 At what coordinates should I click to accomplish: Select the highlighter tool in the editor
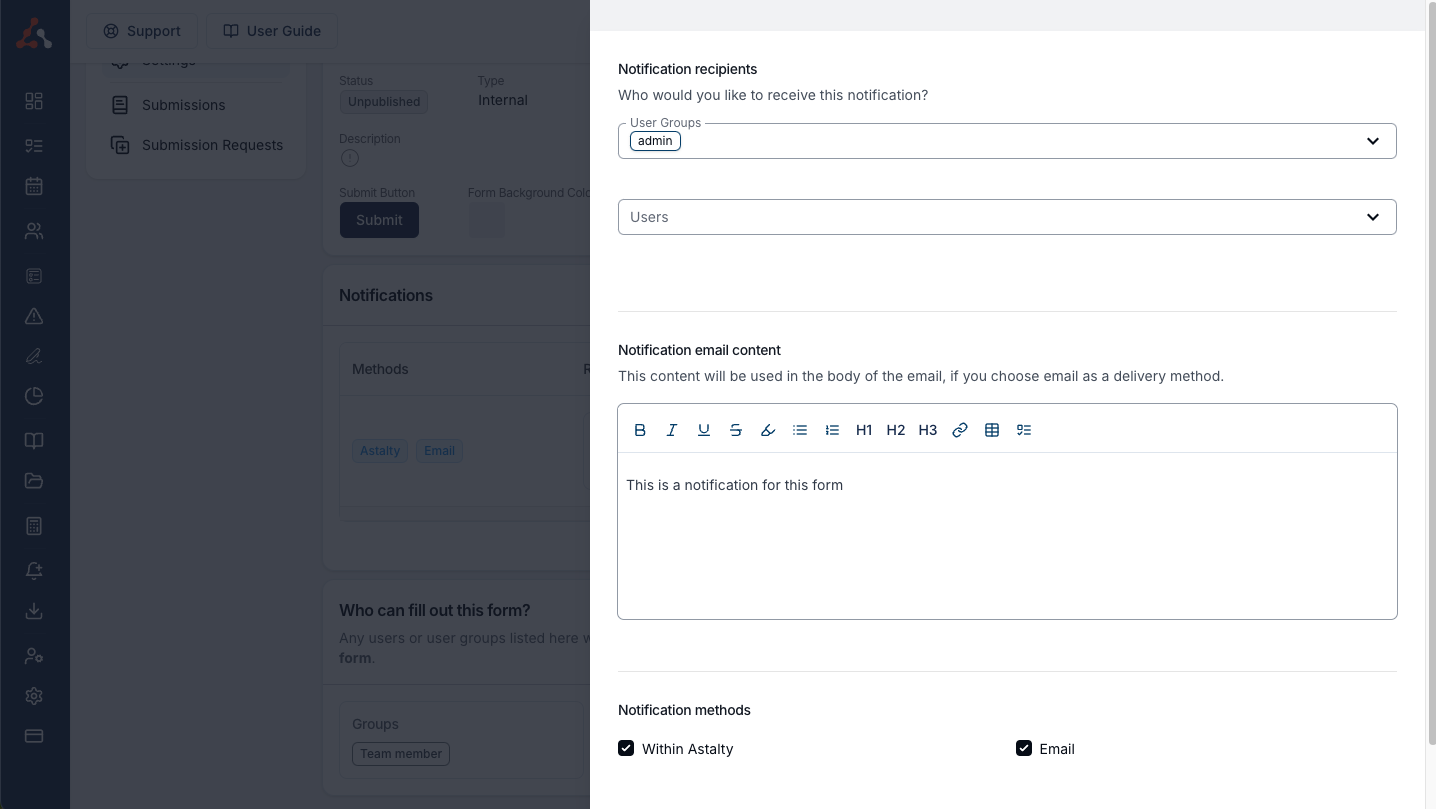768,430
